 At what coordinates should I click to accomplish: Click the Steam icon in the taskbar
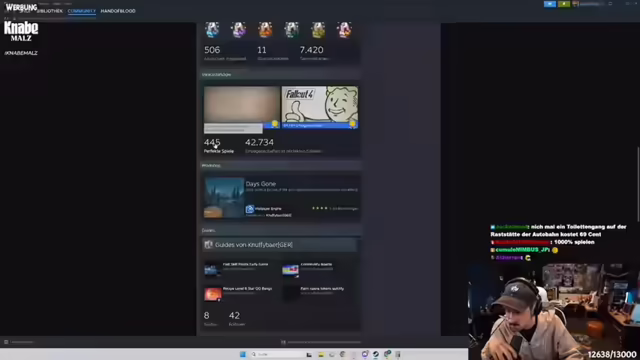pos(376,354)
